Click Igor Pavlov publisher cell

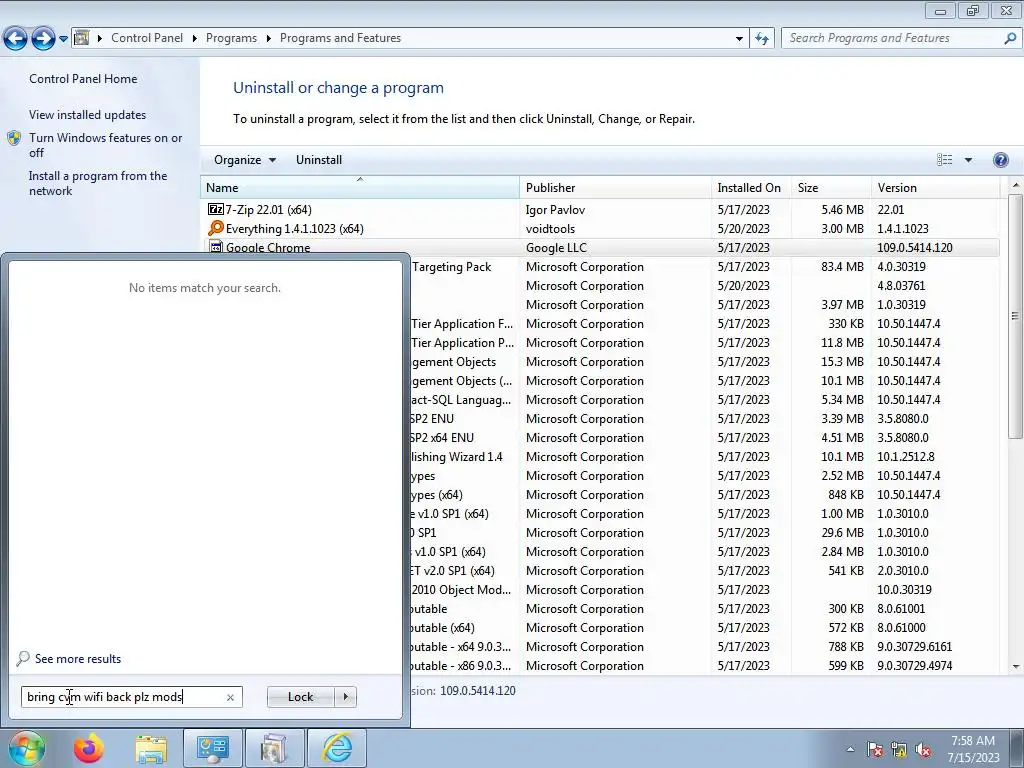point(555,210)
